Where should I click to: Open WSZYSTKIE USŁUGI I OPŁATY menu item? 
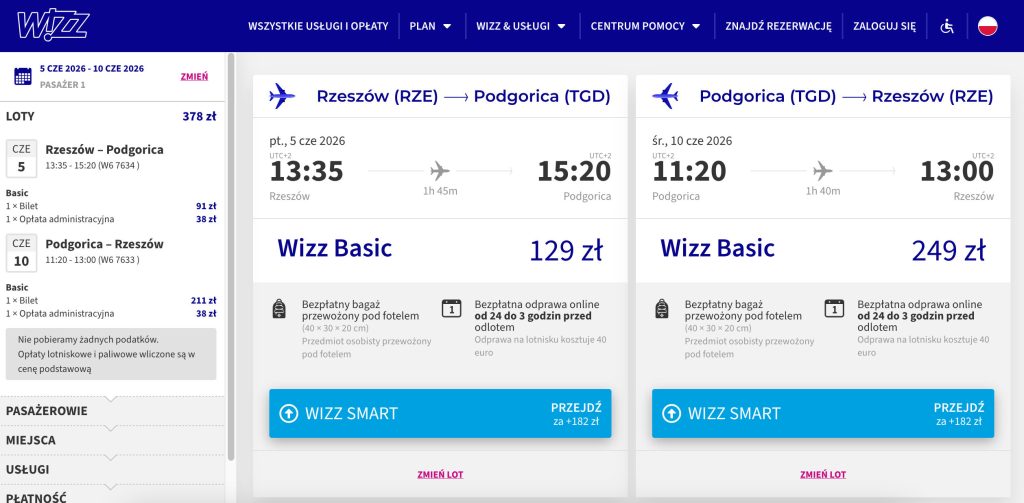click(x=318, y=26)
